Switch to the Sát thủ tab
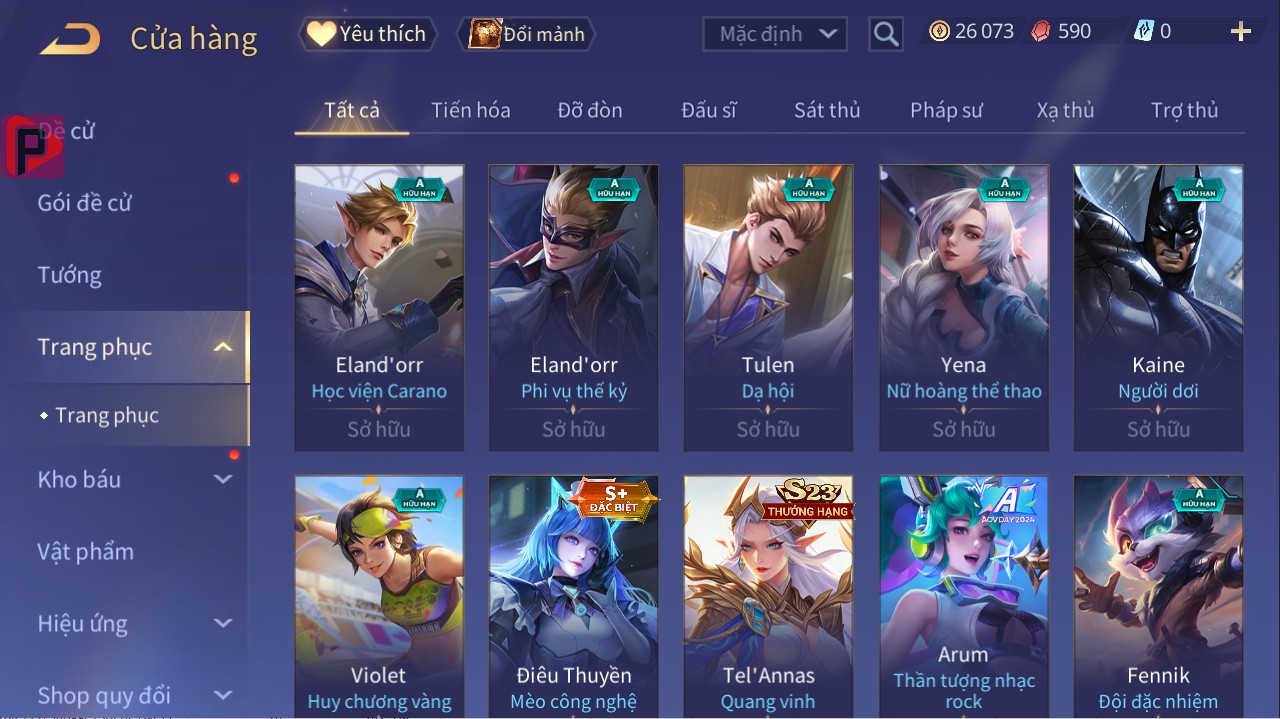The image size is (1280, 719). pos(827,110)
